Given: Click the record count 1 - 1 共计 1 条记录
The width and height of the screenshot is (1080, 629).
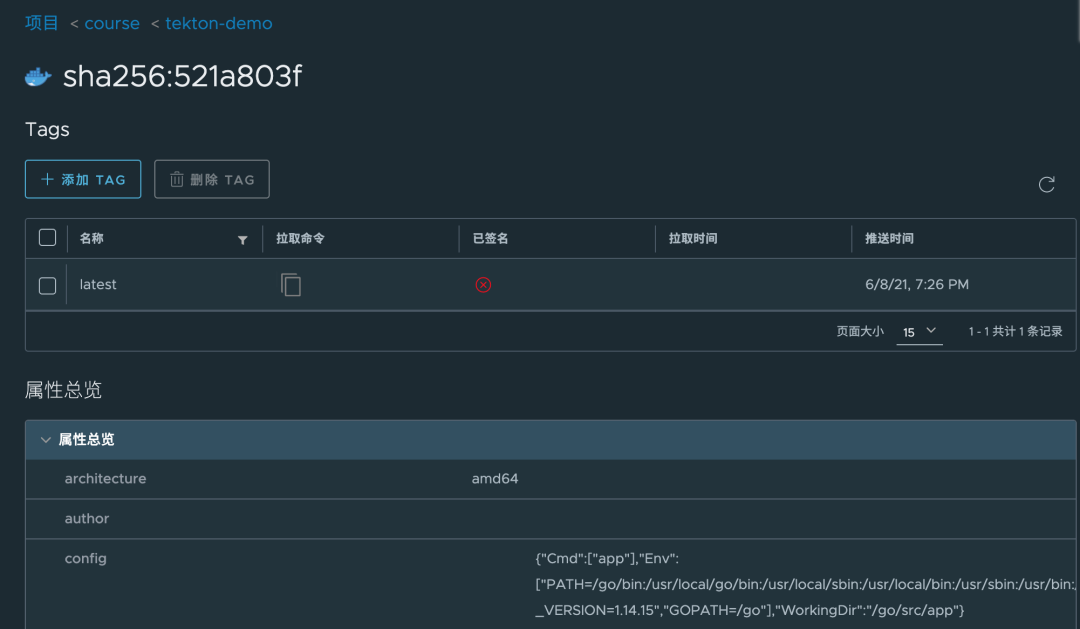Looking at the screenshot, I should [1015, 331].
